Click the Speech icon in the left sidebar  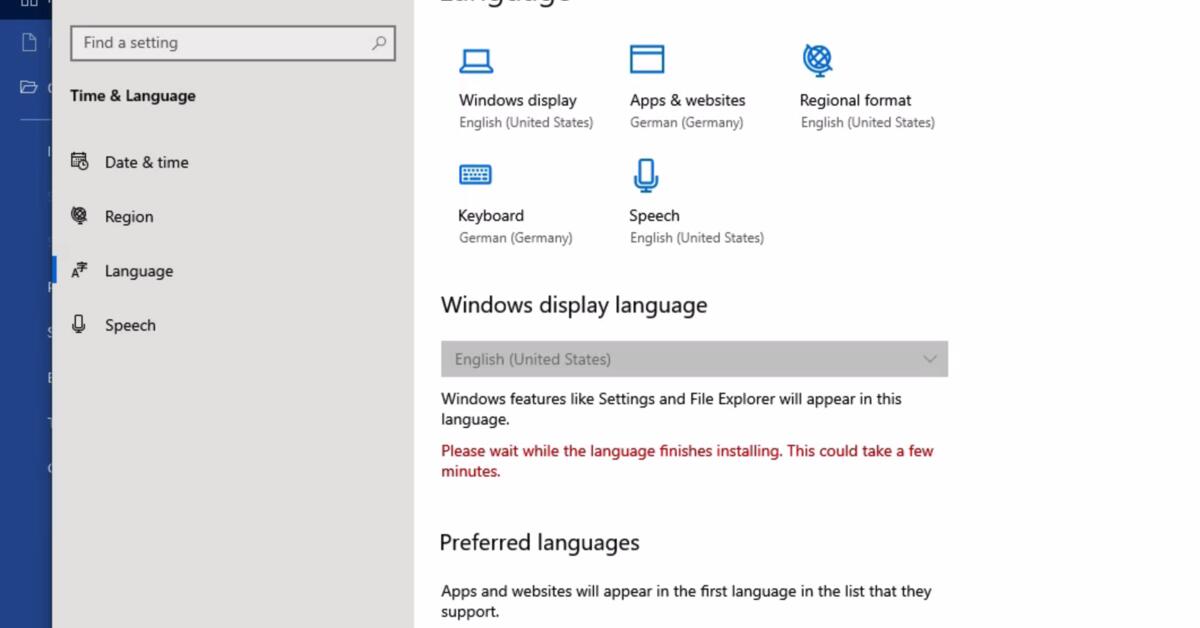(79, 324)
